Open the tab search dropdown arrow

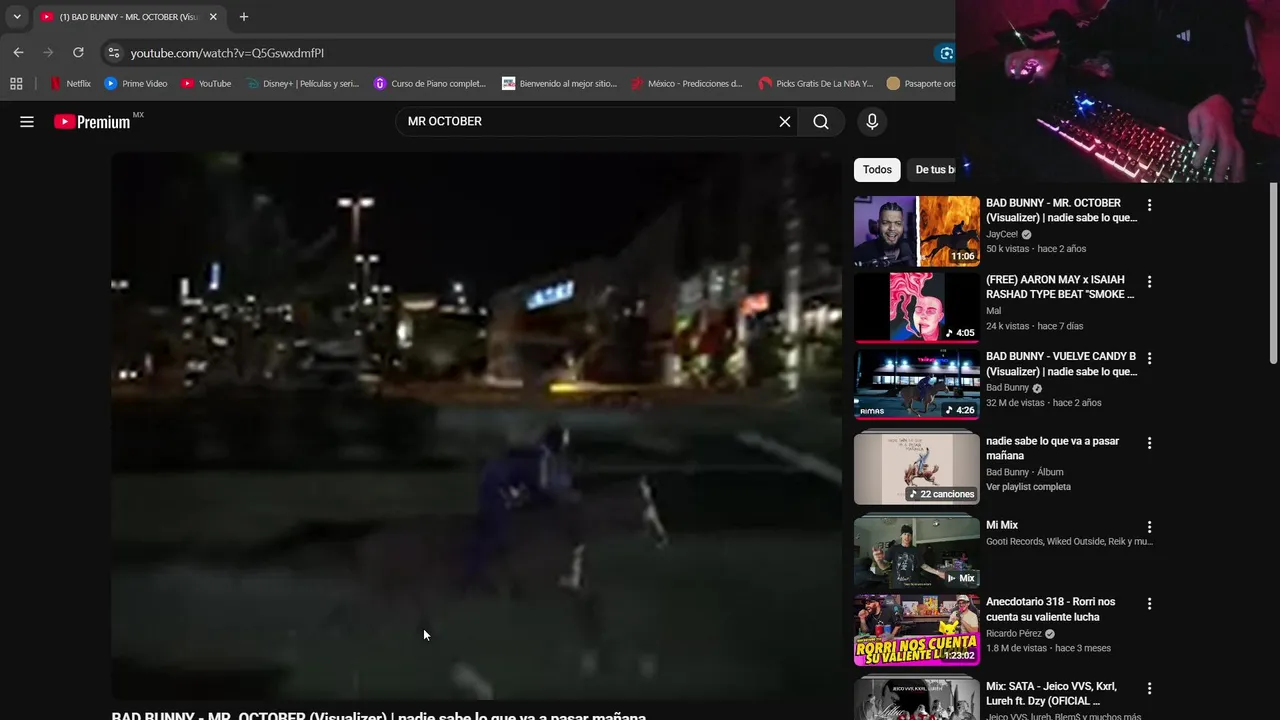[17, 17]
